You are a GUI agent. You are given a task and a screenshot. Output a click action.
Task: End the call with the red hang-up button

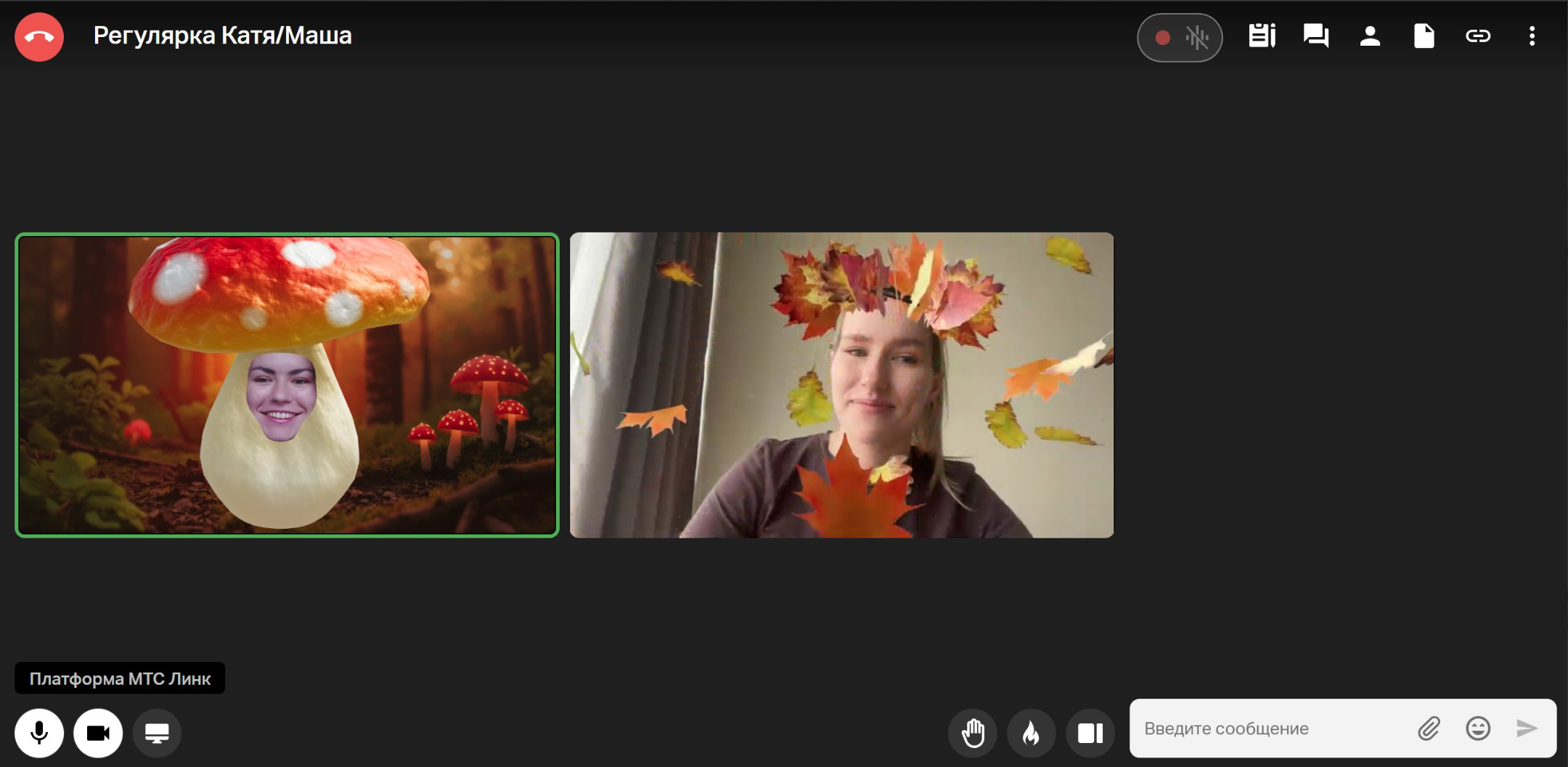tap(39, 37)
